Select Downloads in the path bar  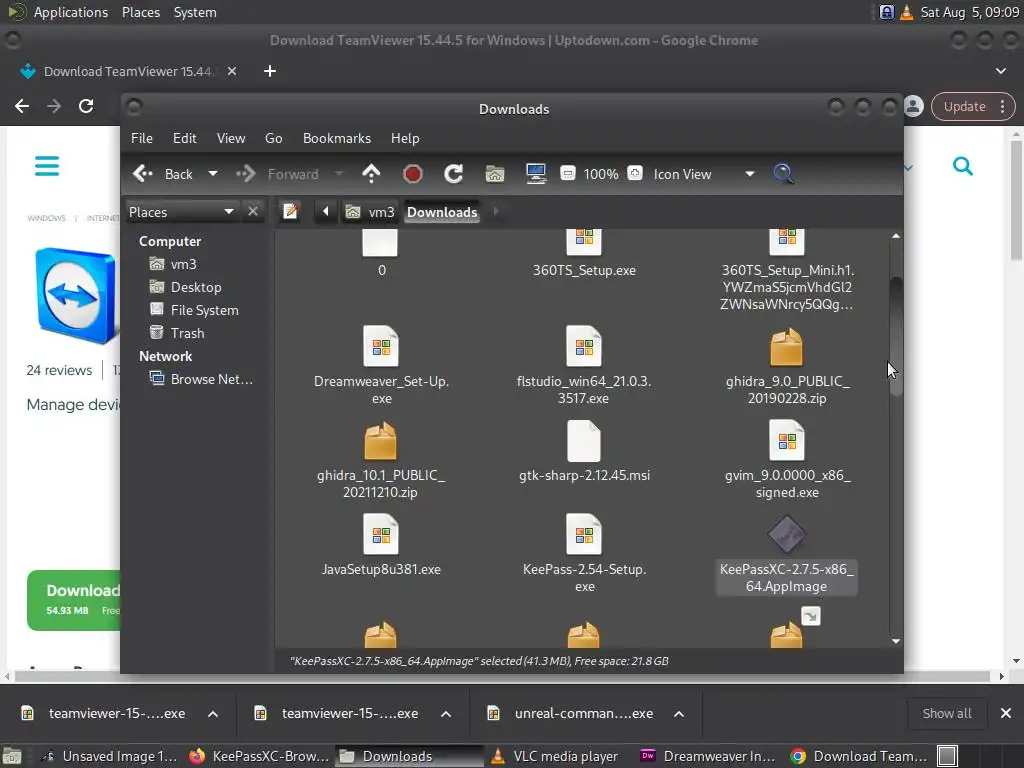(x=442, y=212)
